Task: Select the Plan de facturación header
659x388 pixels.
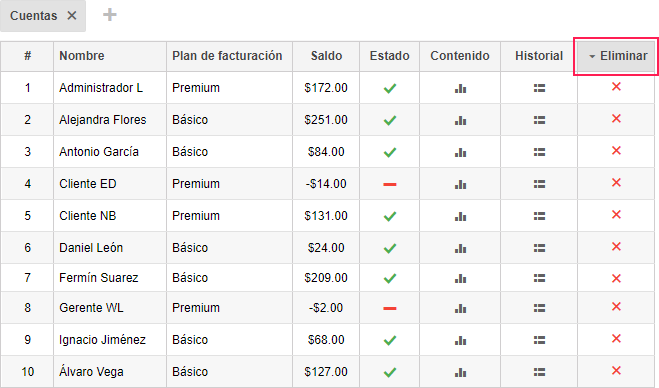Action: click(227, 55)
